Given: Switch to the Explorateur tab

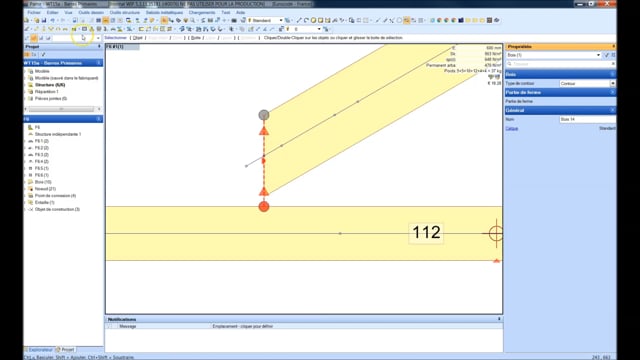Looking at the screenshot, I should point(40,350).
